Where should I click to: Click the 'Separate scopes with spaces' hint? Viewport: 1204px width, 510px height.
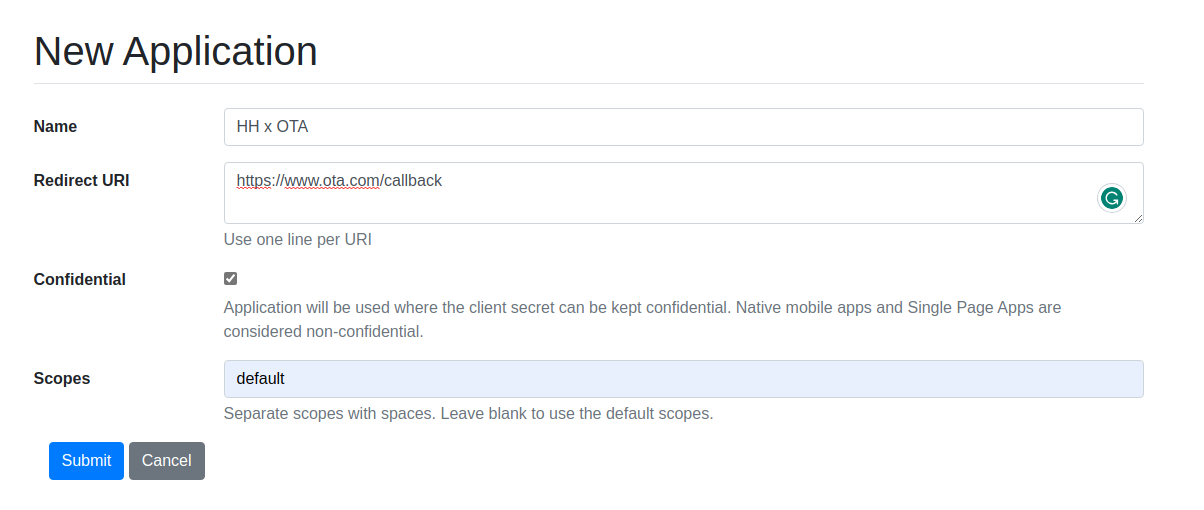click(468, 414)
